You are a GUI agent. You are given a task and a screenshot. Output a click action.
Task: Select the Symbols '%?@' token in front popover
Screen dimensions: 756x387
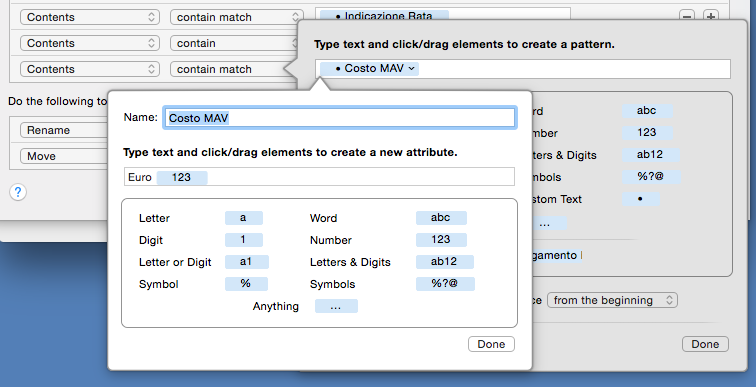pos(445,284)
